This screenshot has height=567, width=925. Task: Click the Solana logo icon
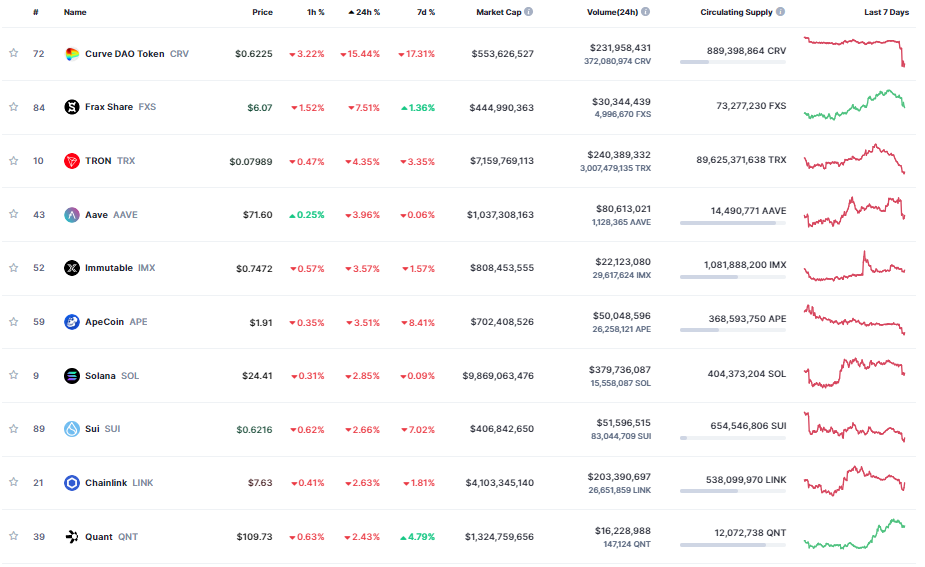click(71, 375)
